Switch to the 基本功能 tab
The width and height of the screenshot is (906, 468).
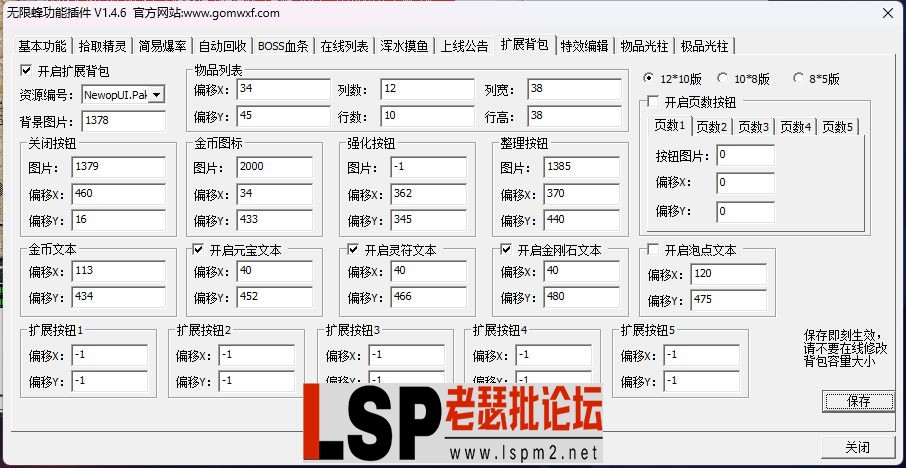pos(42,46)
